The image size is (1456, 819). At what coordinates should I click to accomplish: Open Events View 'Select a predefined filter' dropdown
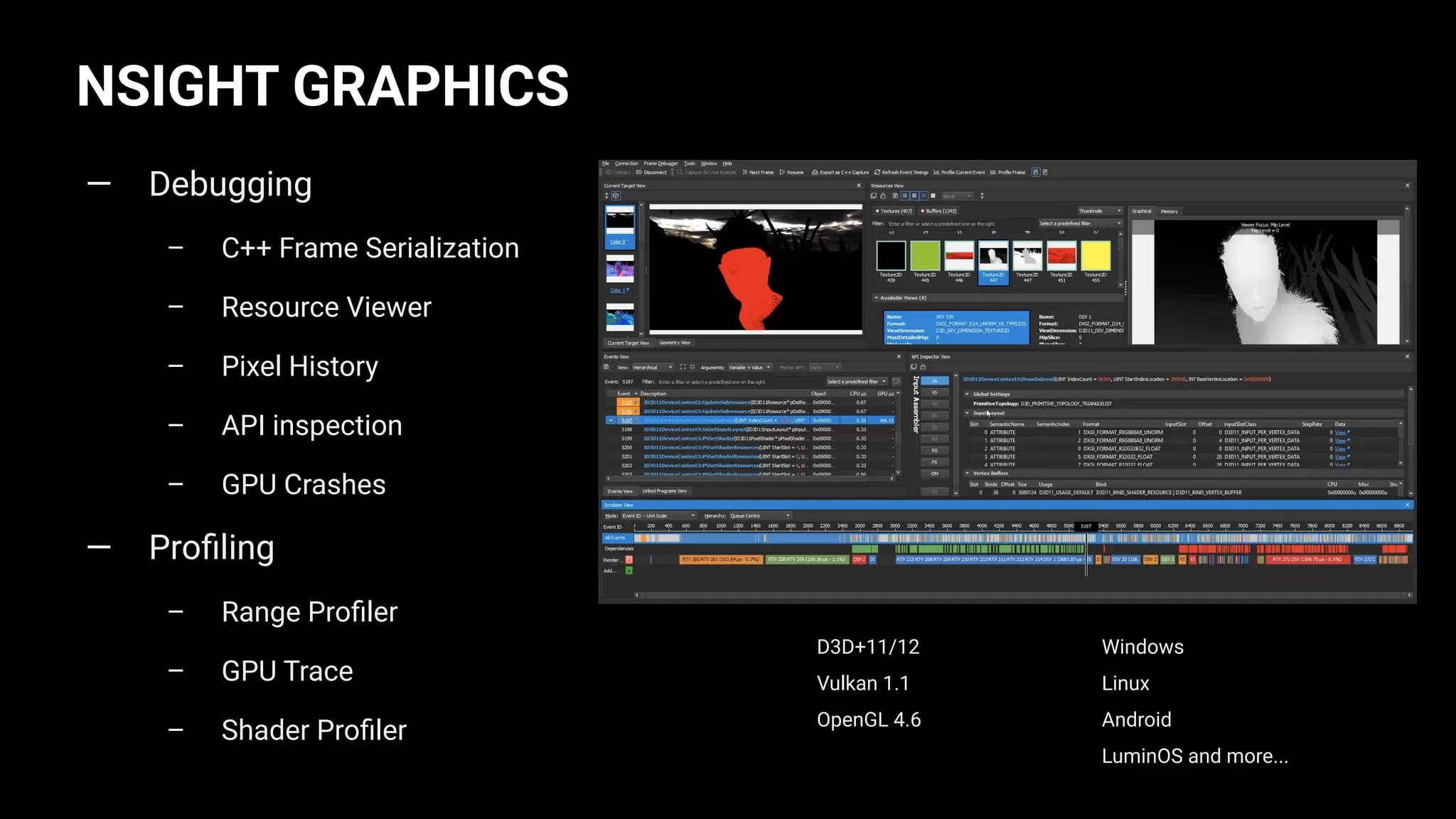point(857,382)
